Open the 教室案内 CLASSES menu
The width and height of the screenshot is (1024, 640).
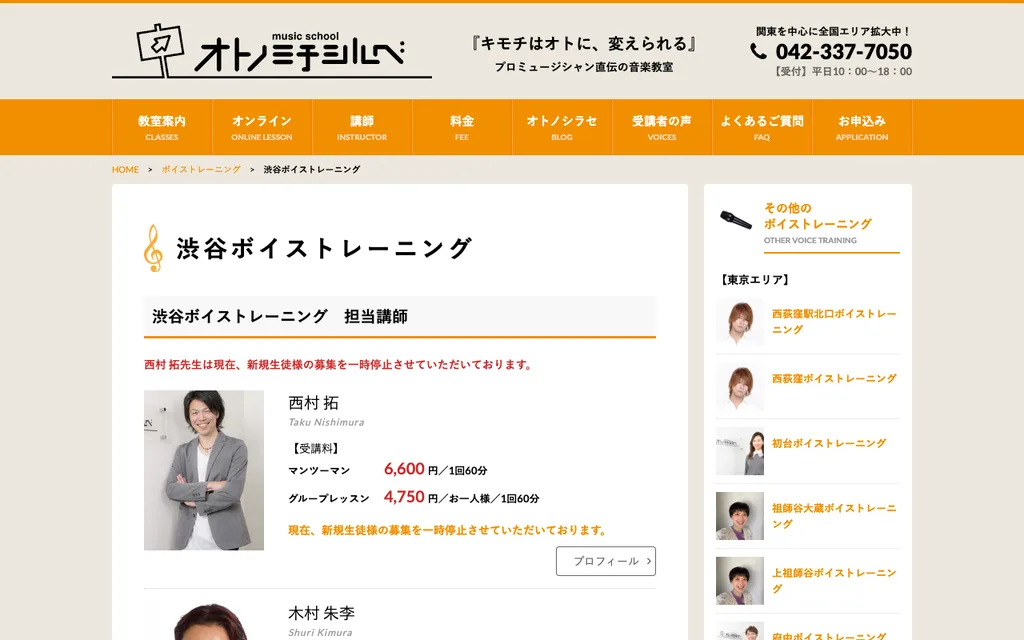coord(162,127)
